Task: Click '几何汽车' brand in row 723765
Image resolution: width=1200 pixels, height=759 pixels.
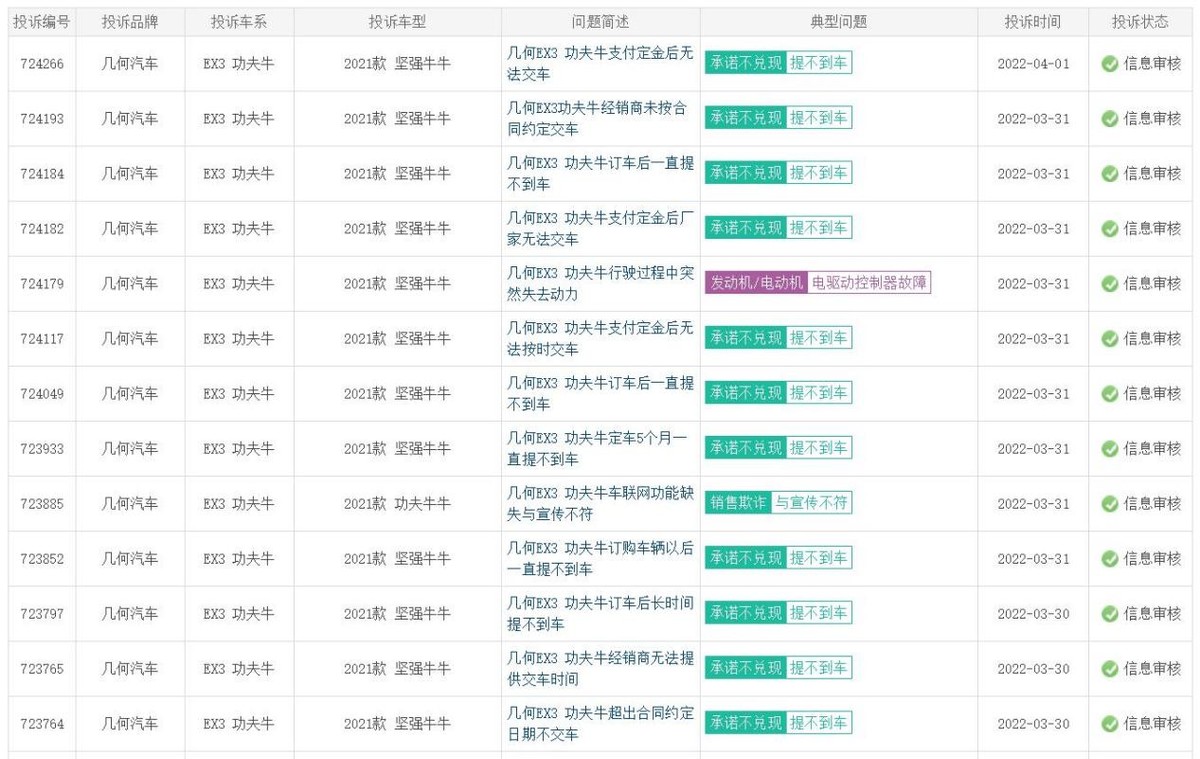Action: 130,669
